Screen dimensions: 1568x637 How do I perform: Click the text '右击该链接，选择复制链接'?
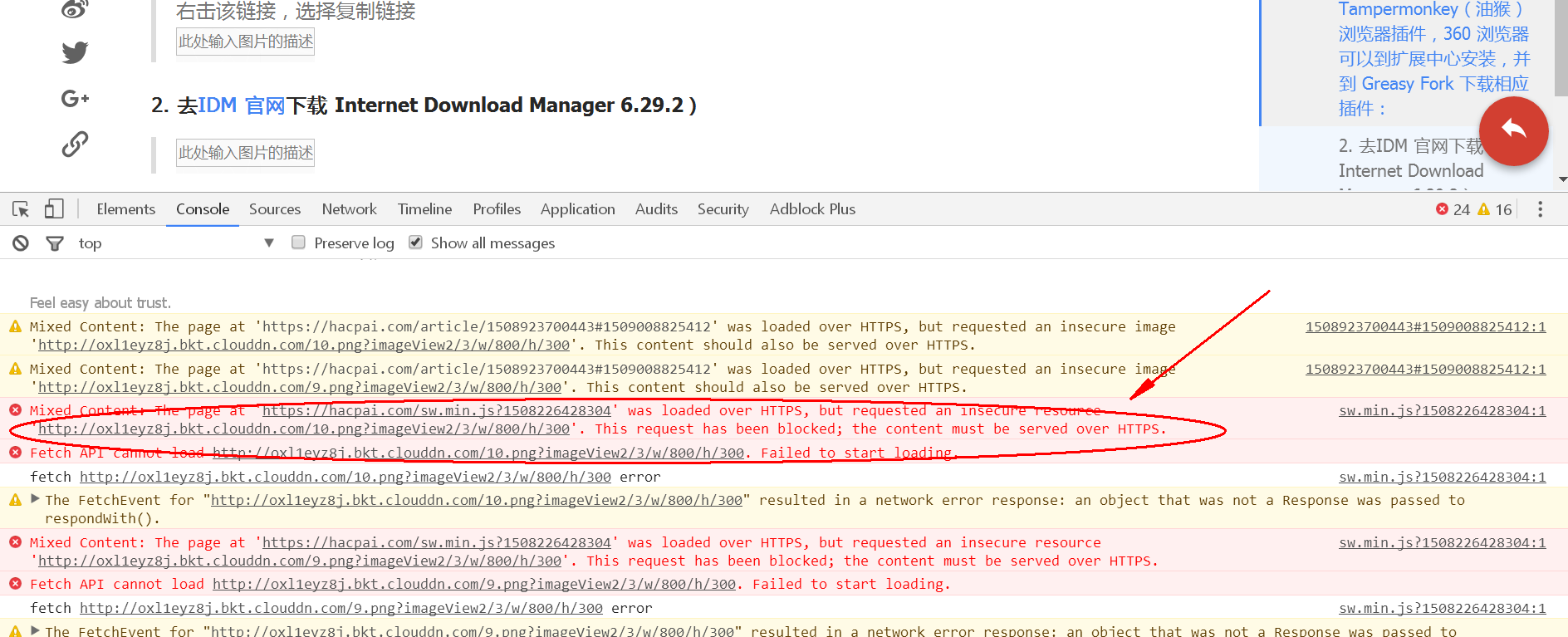click(x=296, y=12)
